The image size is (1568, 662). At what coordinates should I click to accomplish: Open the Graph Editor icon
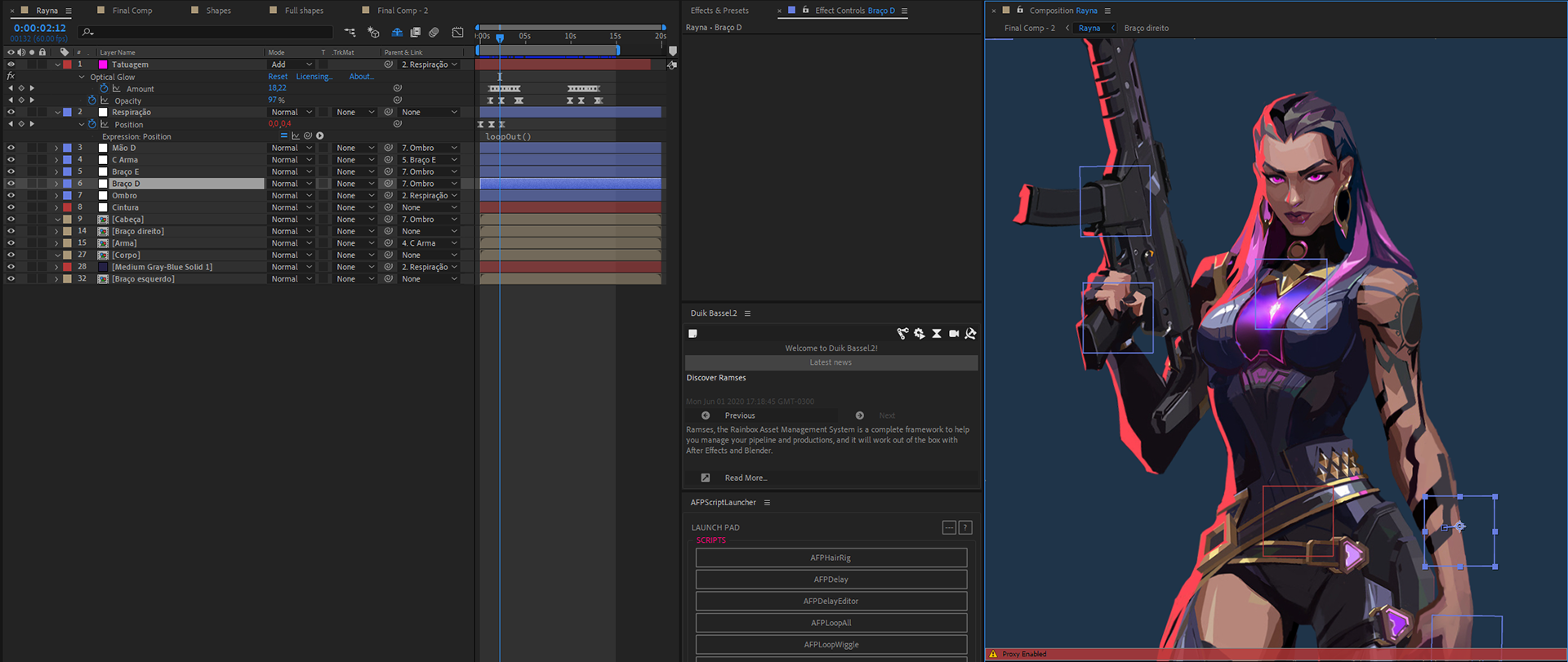click(458, 33)
